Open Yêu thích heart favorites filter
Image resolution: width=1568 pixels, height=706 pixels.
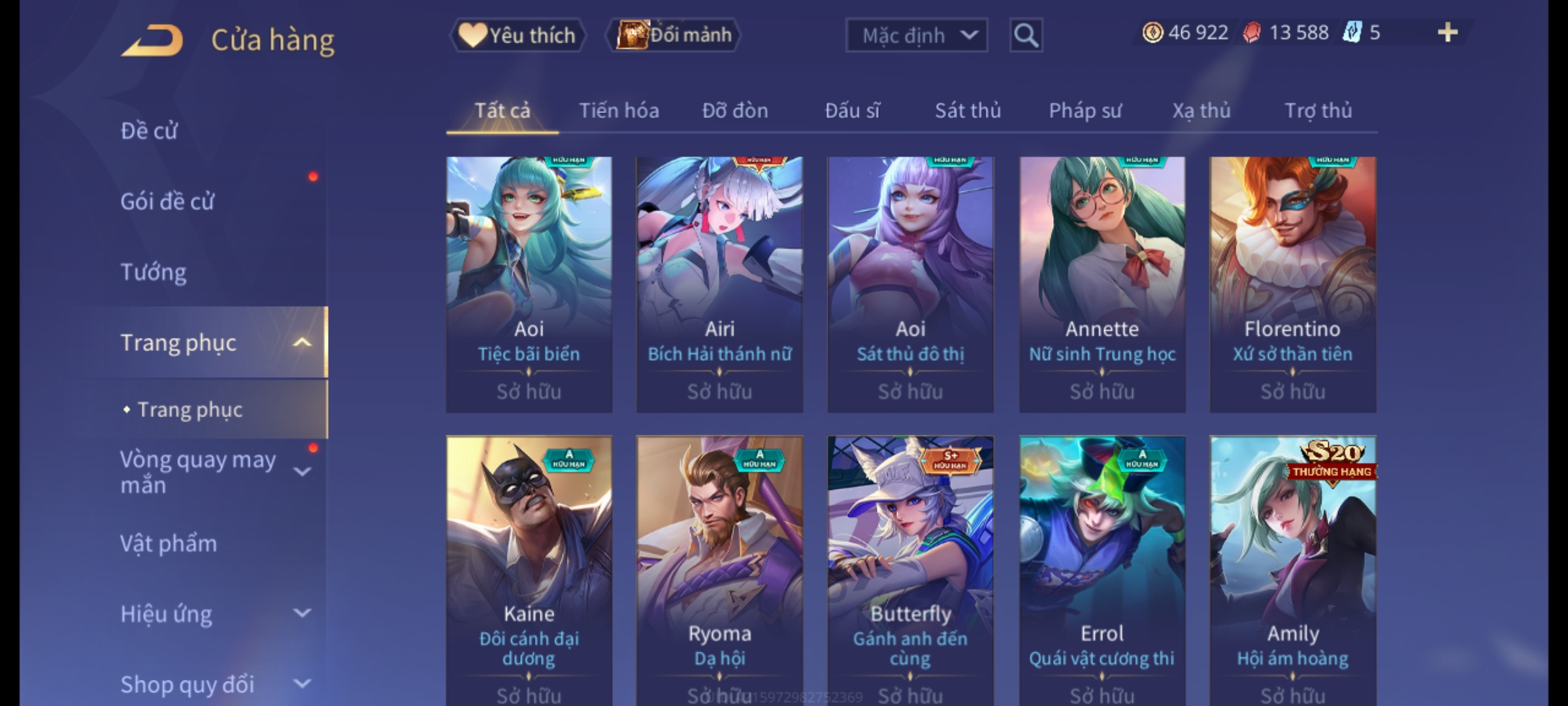click(517, 35)
